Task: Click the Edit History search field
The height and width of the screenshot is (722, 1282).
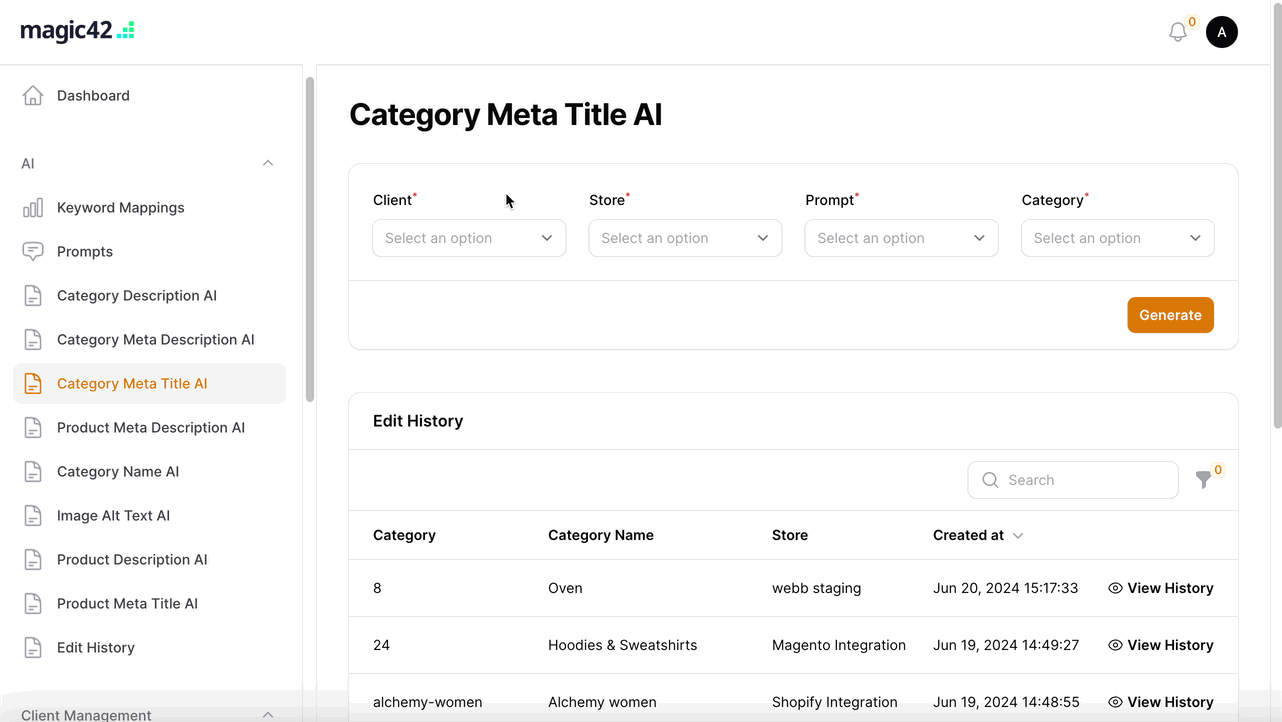Action: click(x=1085, y=480)
